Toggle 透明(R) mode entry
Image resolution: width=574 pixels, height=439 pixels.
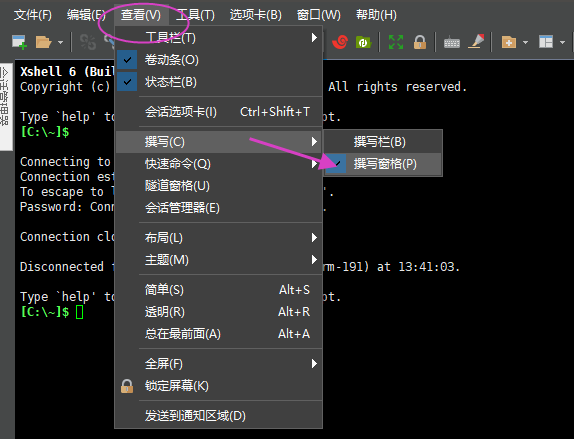[219, 312]
